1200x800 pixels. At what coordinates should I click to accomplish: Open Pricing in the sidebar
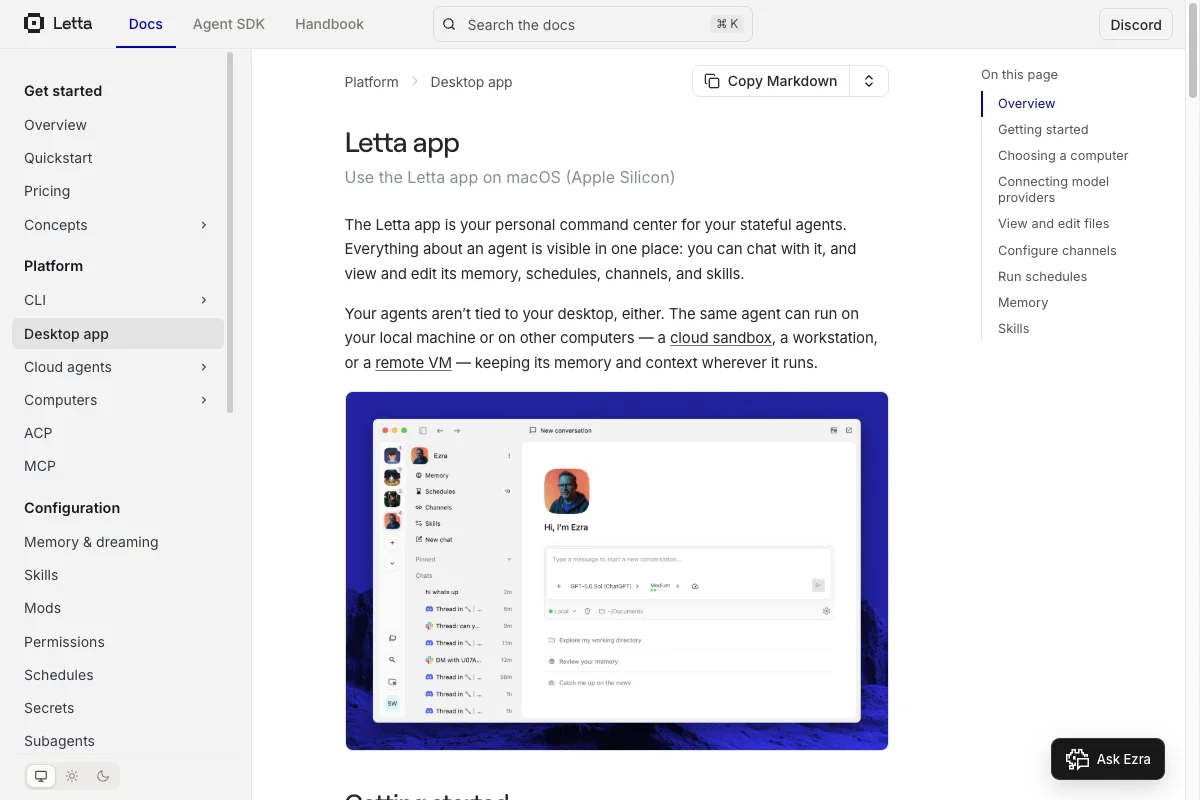(x=47, y=191)
